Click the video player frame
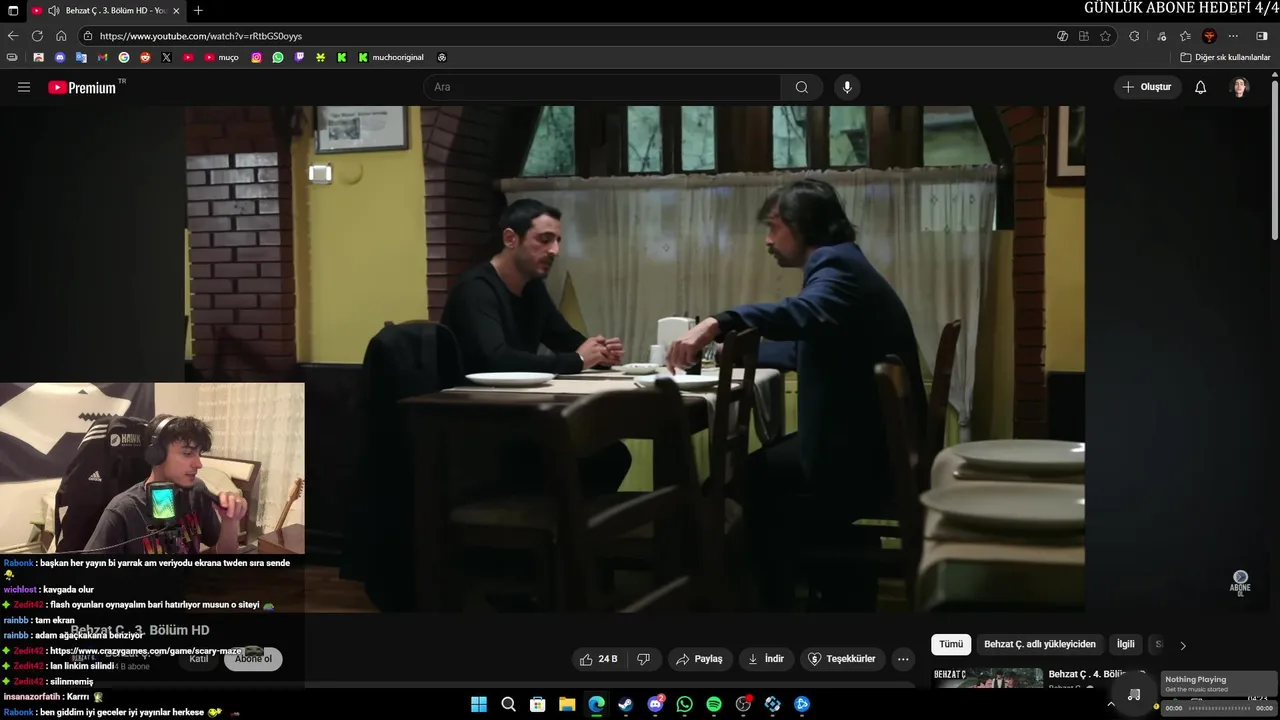 634,358
